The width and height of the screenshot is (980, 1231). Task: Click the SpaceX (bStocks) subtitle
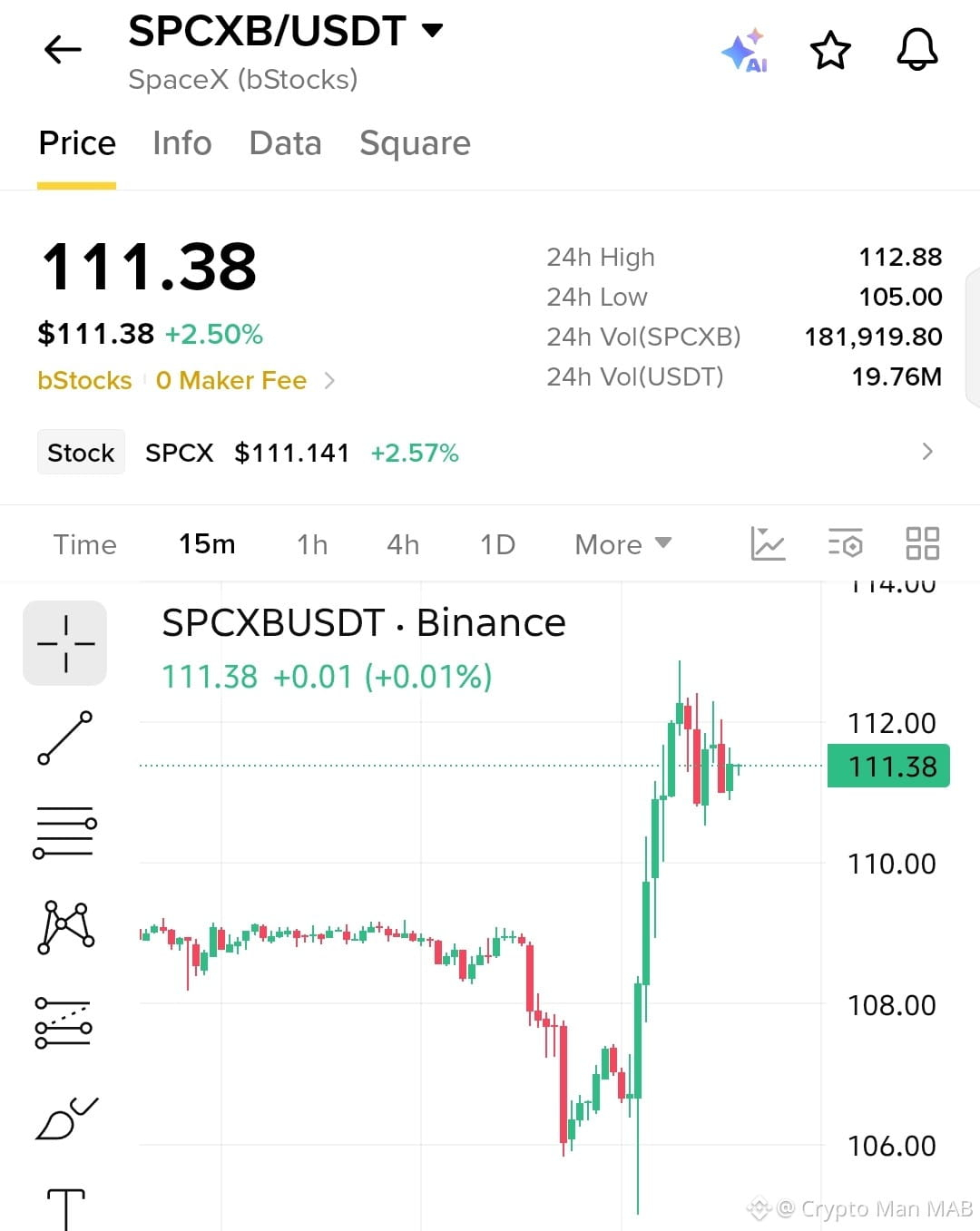click(x=243, y=80)
